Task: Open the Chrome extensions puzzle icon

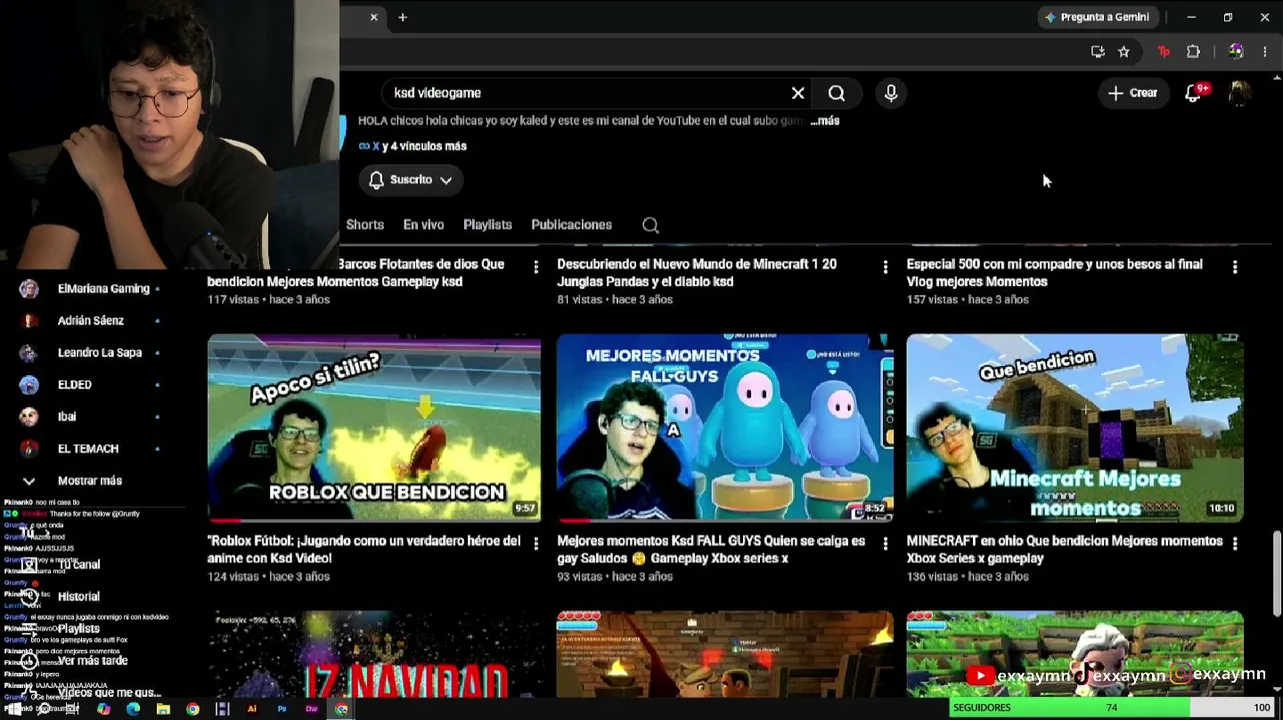Action: (x=1193, y=52)
